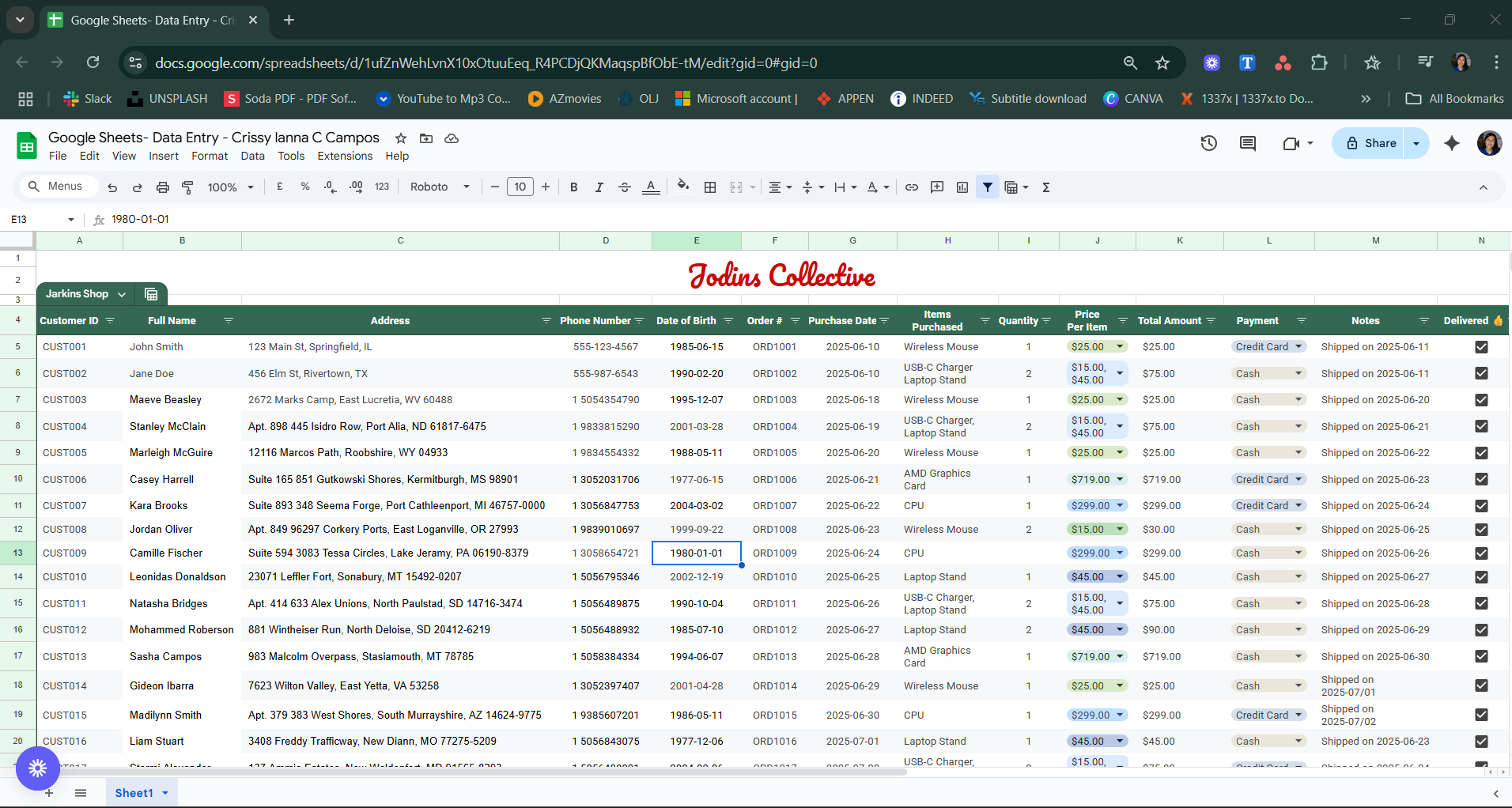
Task: Open the Format menu
Action: 209,157
